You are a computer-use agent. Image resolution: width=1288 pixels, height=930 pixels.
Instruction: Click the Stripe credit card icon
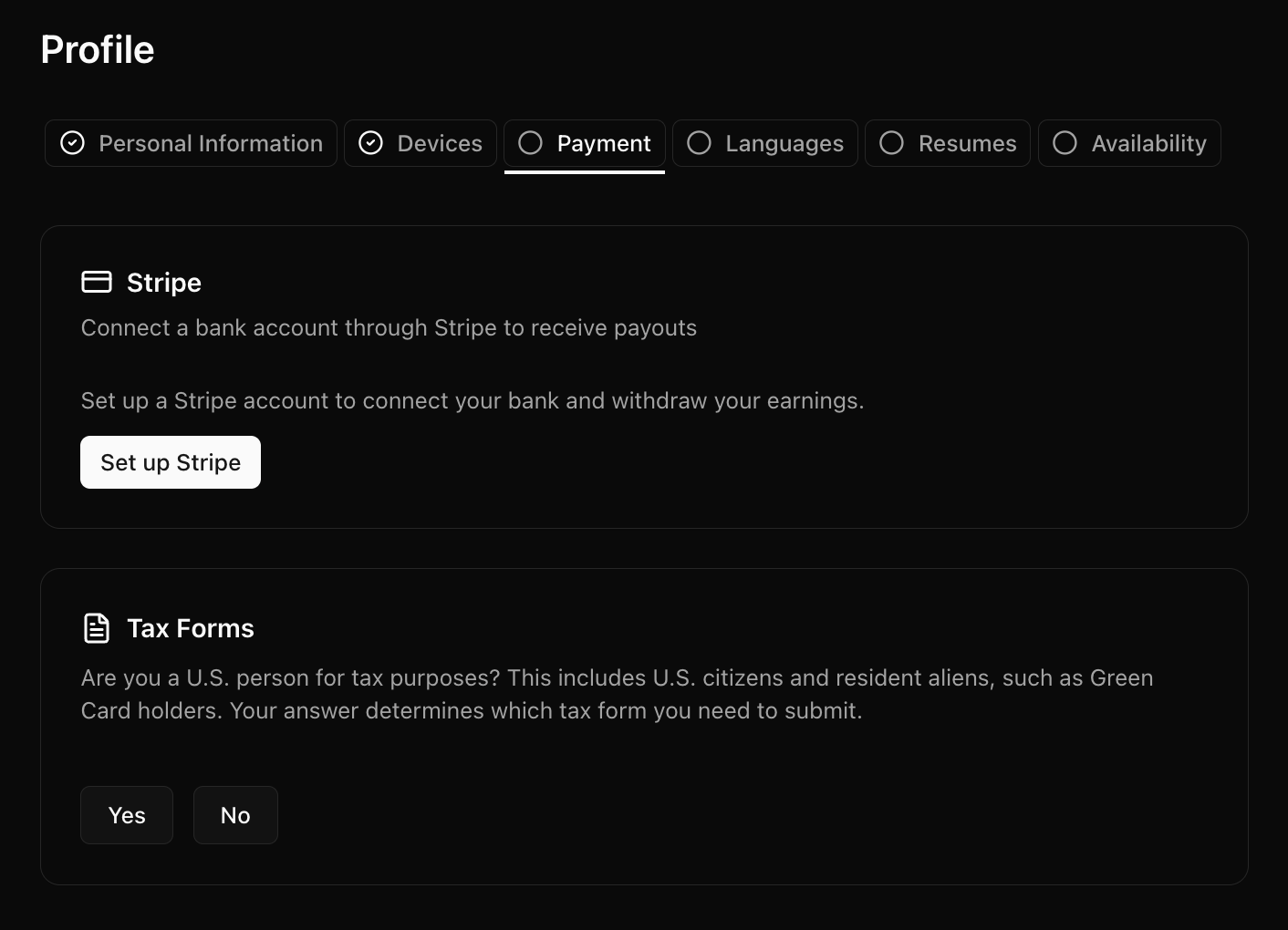click(x=97, y=283)
